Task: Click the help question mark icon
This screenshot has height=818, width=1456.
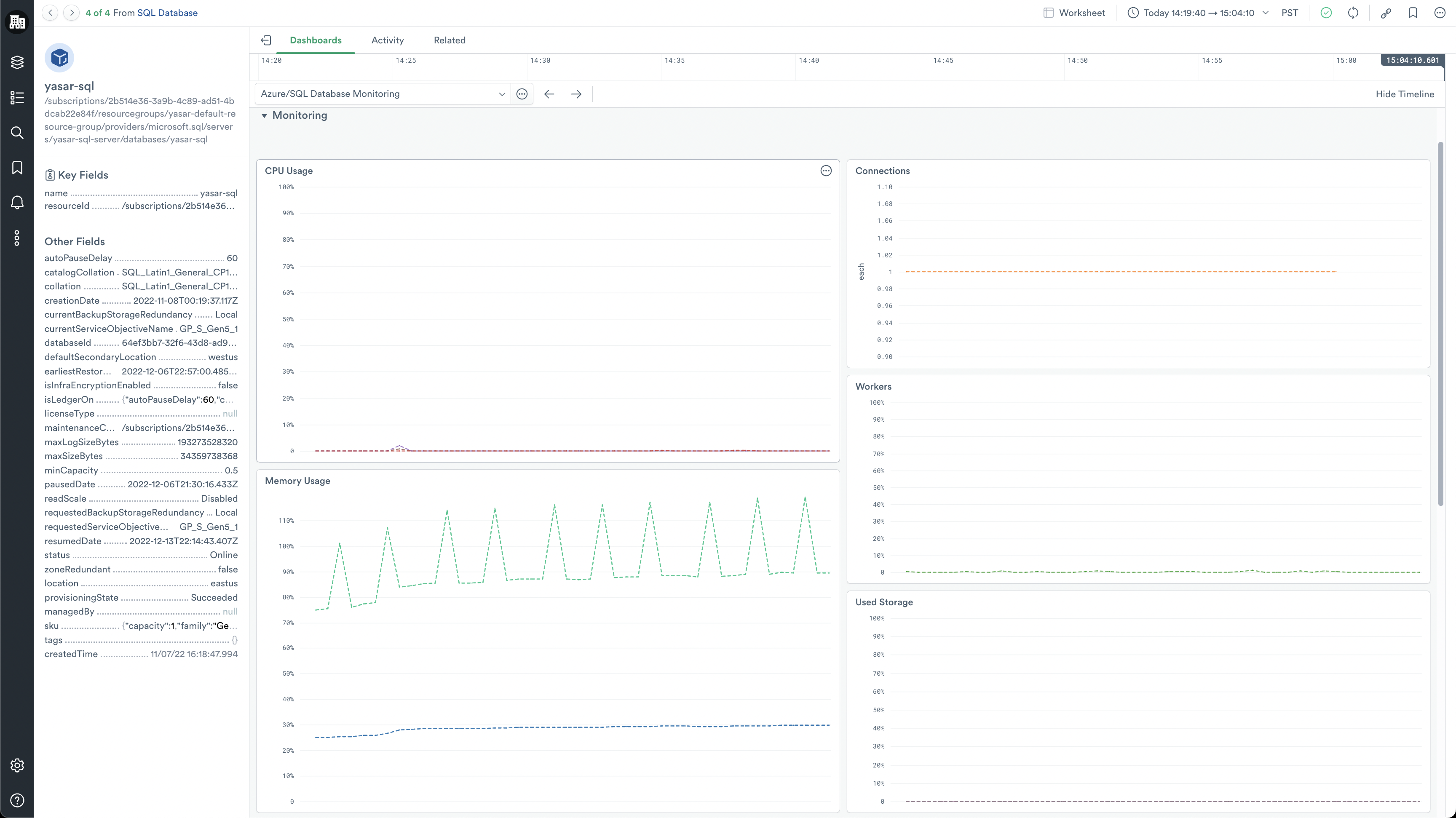Action: [17, 800]
